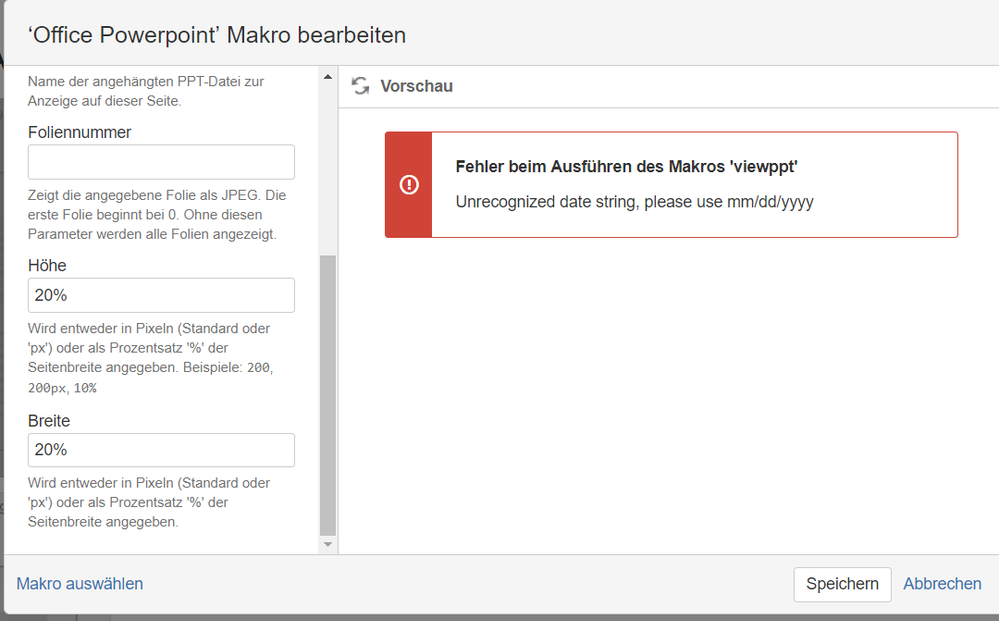Click into the Breite field
This screenshot has width=999, height=621.
[x=161, y=450]
